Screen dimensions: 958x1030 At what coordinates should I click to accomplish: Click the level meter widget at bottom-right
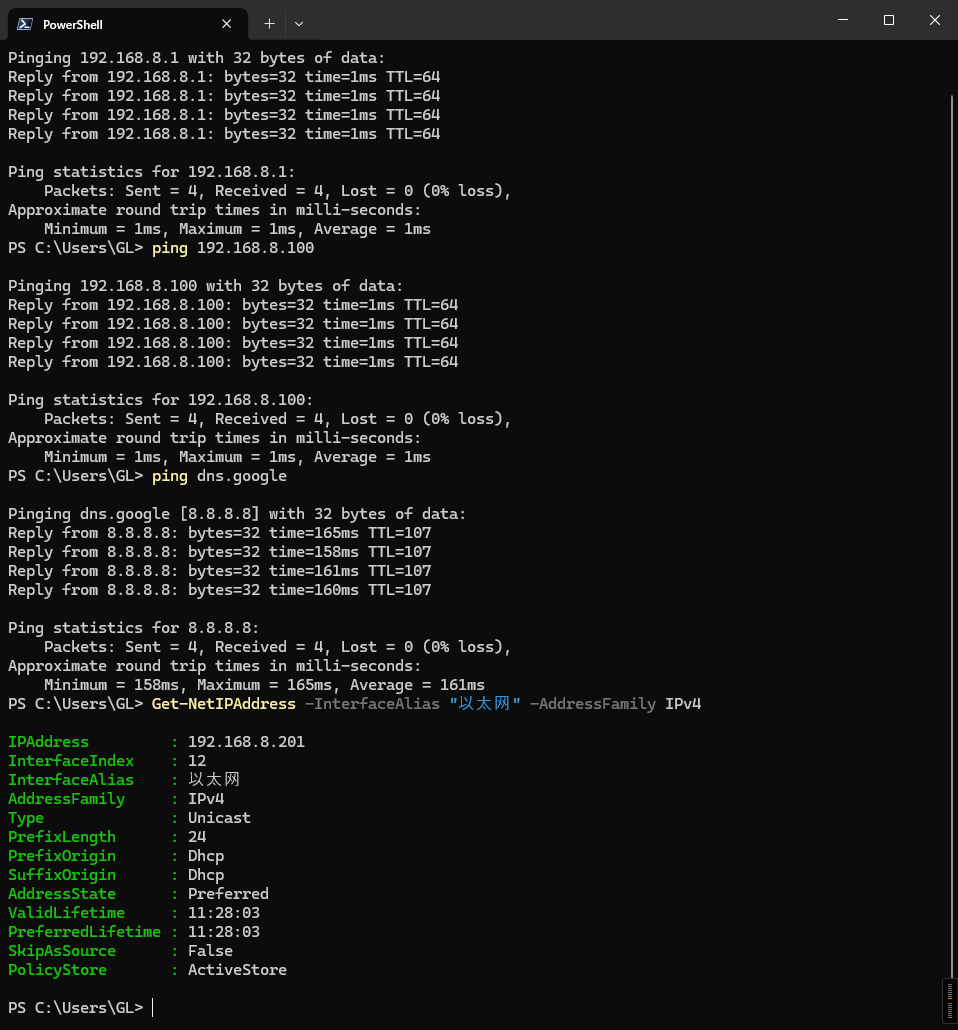pos(949,1001)
